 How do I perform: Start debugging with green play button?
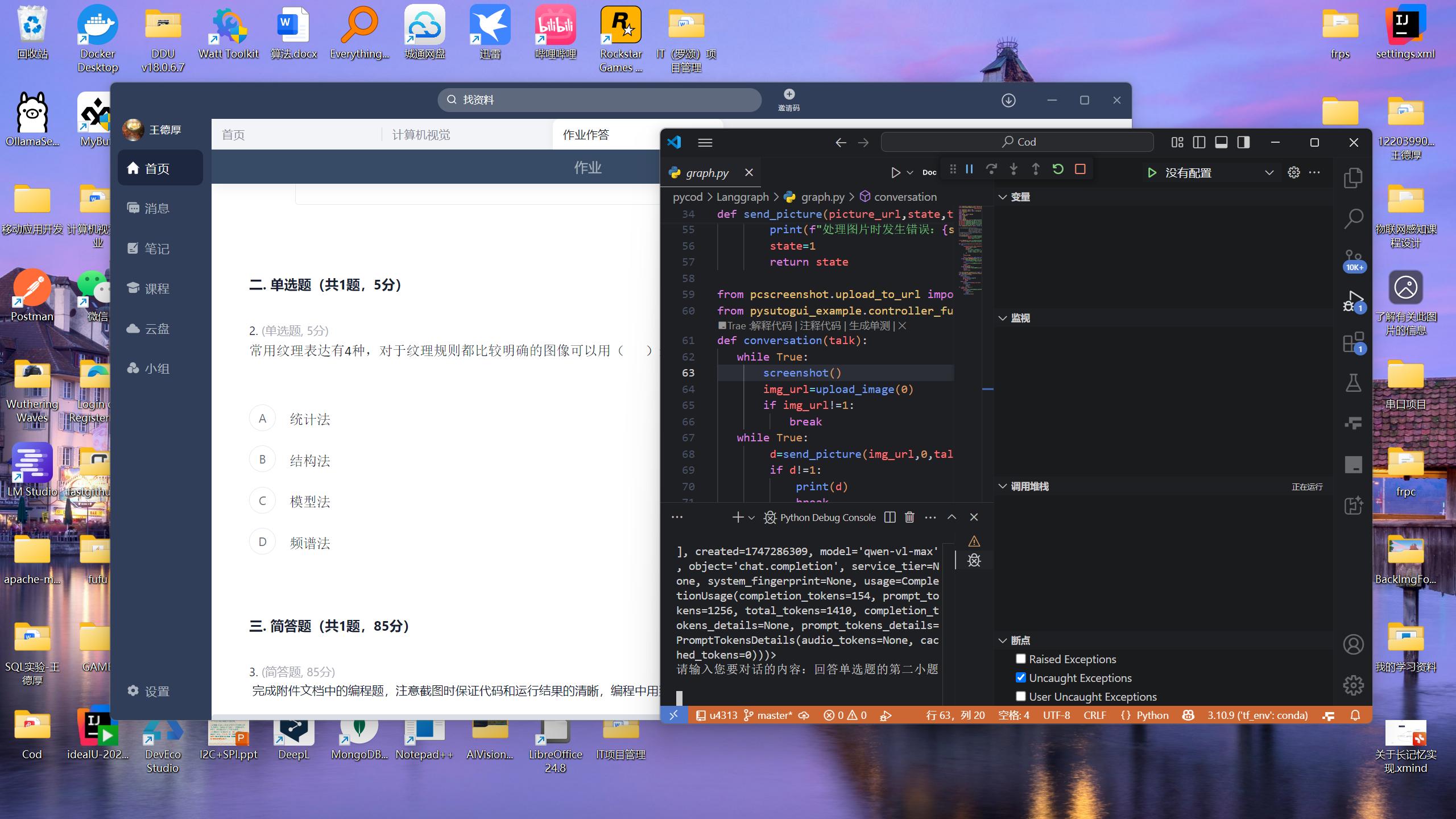coord(1152,172)
